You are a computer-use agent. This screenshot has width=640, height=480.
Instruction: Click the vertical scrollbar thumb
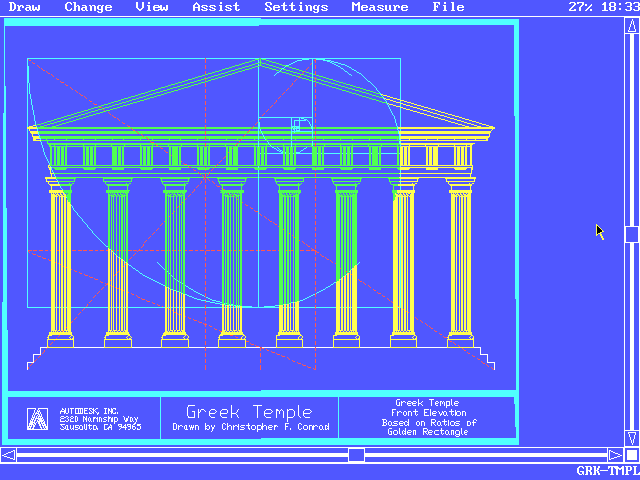[x=631, y=234]
